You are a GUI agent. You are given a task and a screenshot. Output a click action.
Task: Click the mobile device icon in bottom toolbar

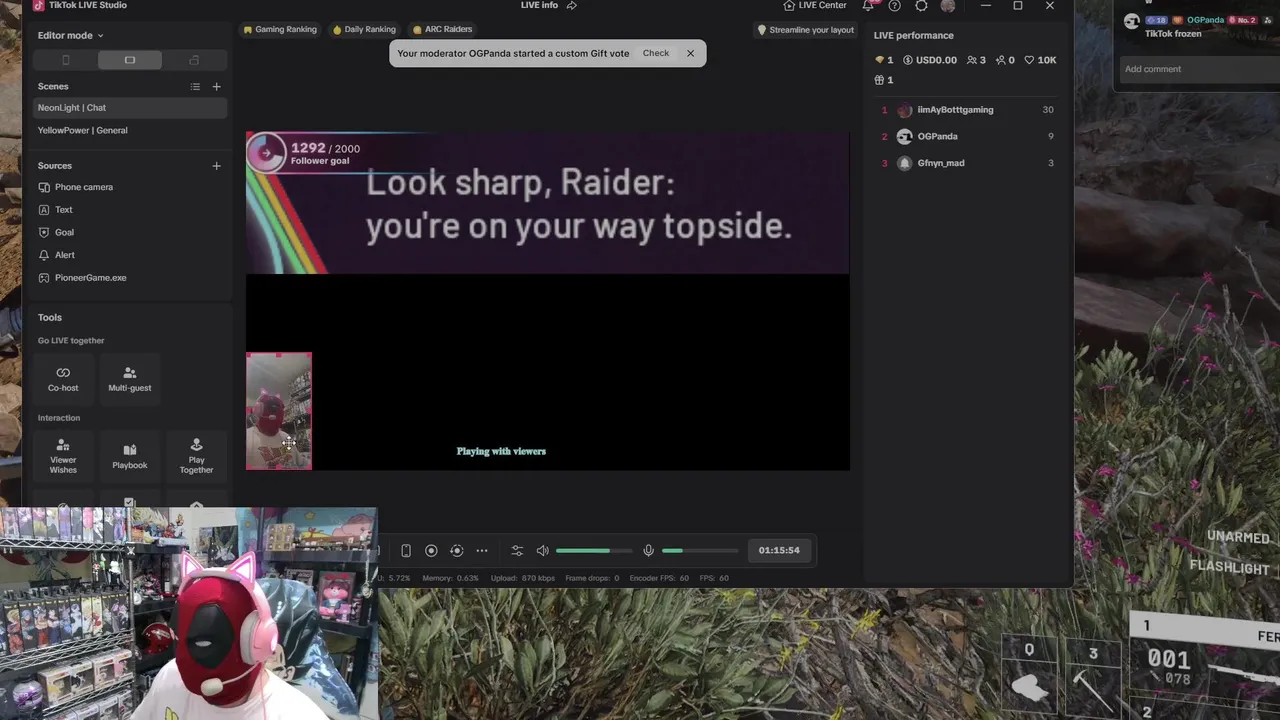(x=405, y=550)
